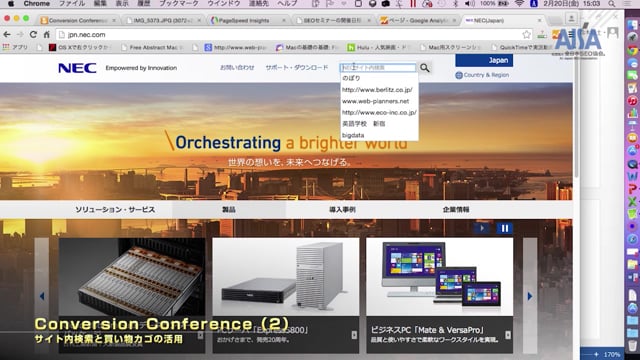This screenshot has height=360, width=640.
Task: Click the magnifying glass search icon
Action: (424, 68)
